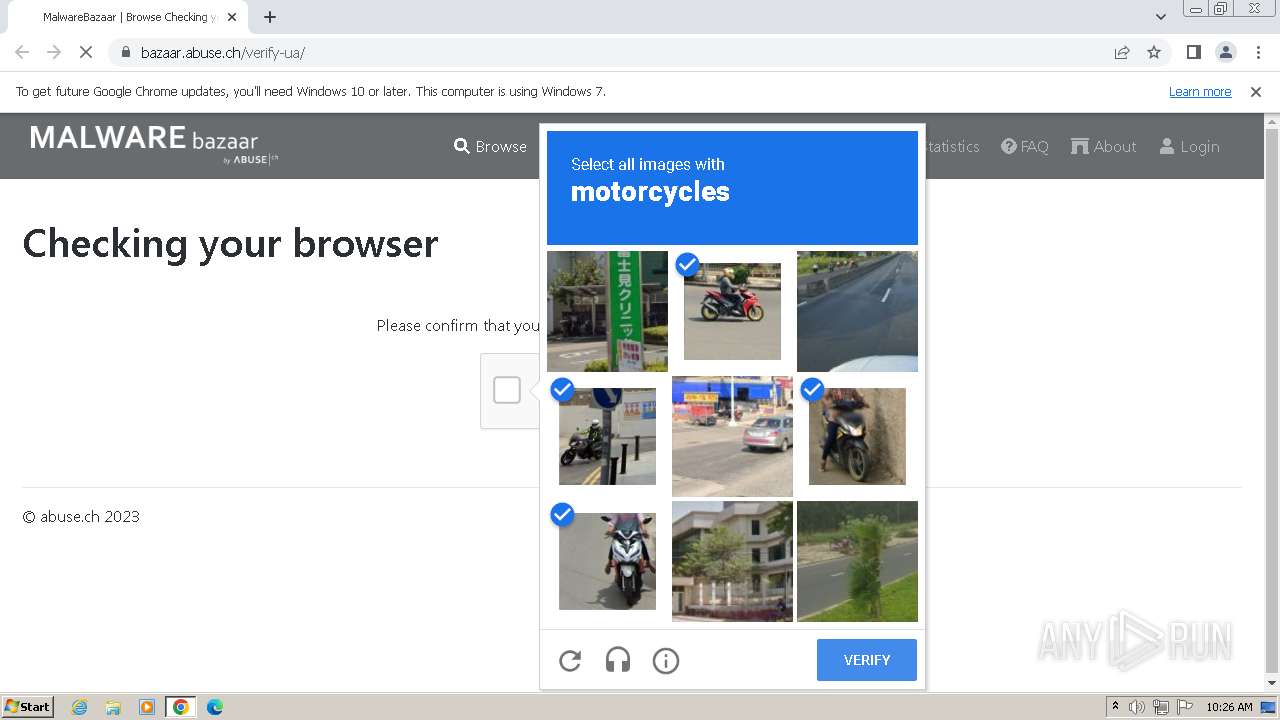The width and height of the screenshot is (1280, 720).
Task: Dismiss the Chrome update notification bar
Action: (1256, 91)
